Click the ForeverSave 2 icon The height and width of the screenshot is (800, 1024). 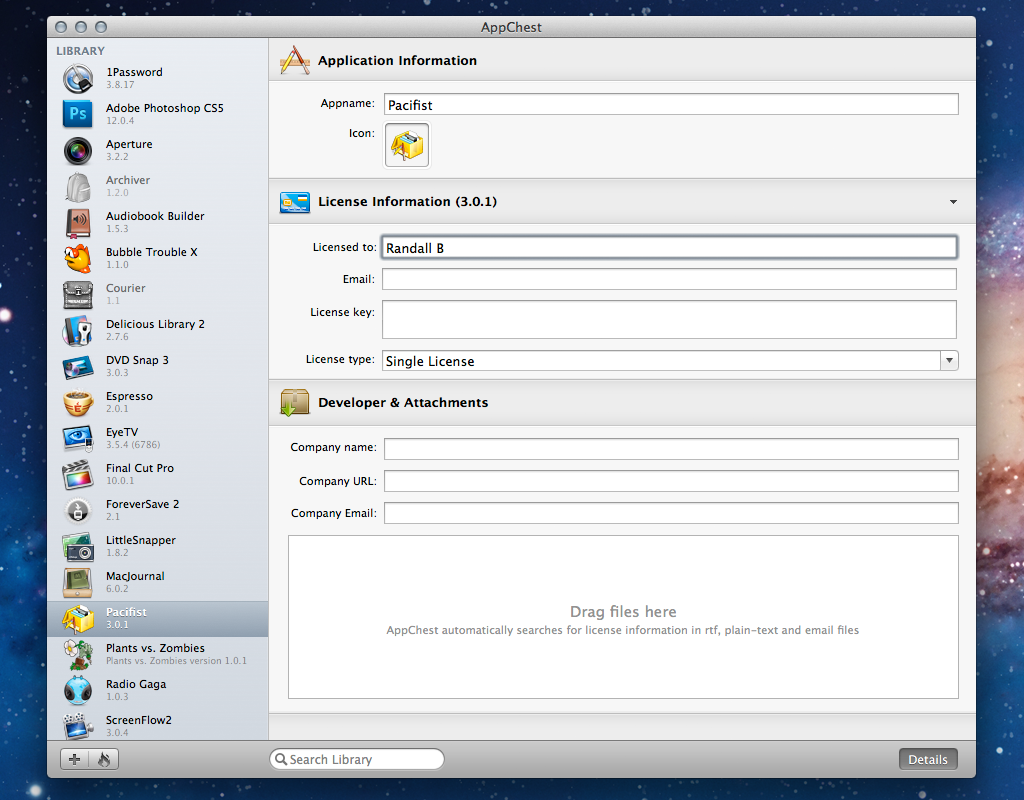[78, 511]
